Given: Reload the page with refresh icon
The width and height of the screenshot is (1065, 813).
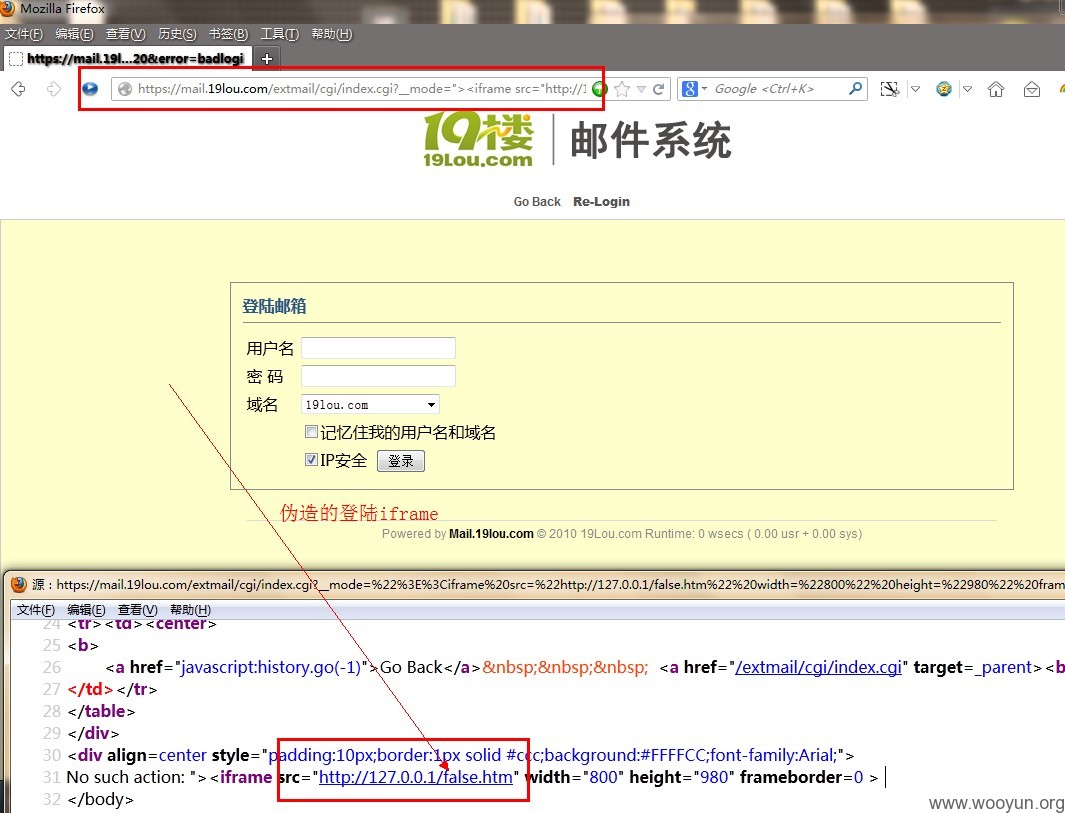Looking at the screenshot, I should coord(658,89).
